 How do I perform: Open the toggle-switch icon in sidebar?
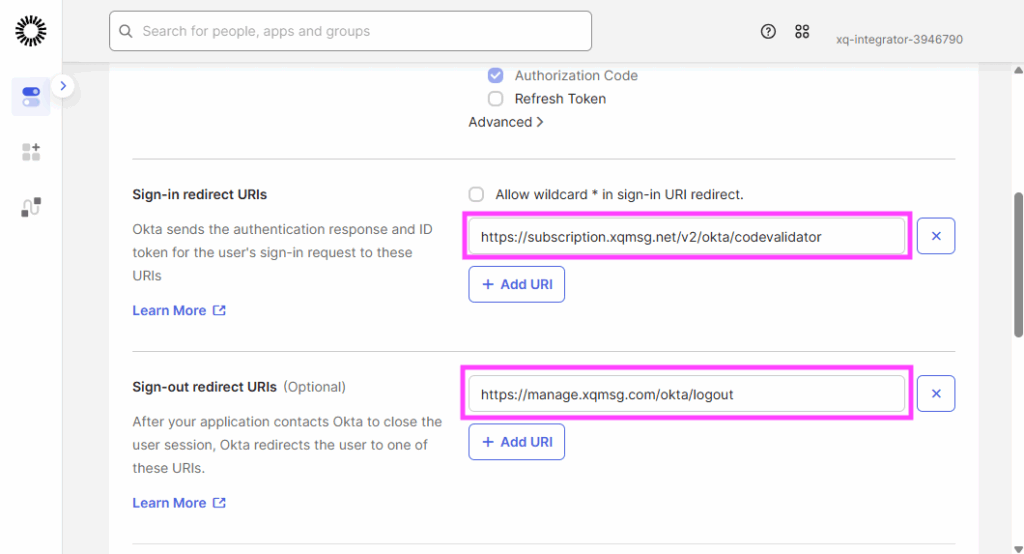31,96
